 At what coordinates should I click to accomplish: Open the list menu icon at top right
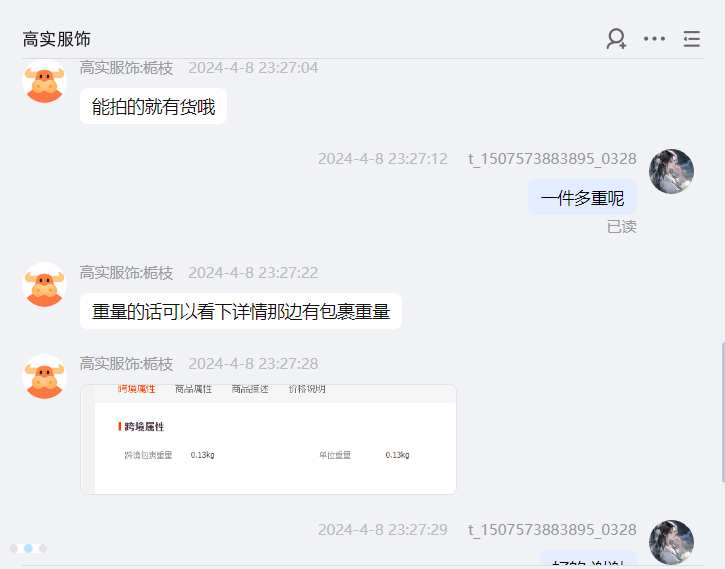click(692, 39)
